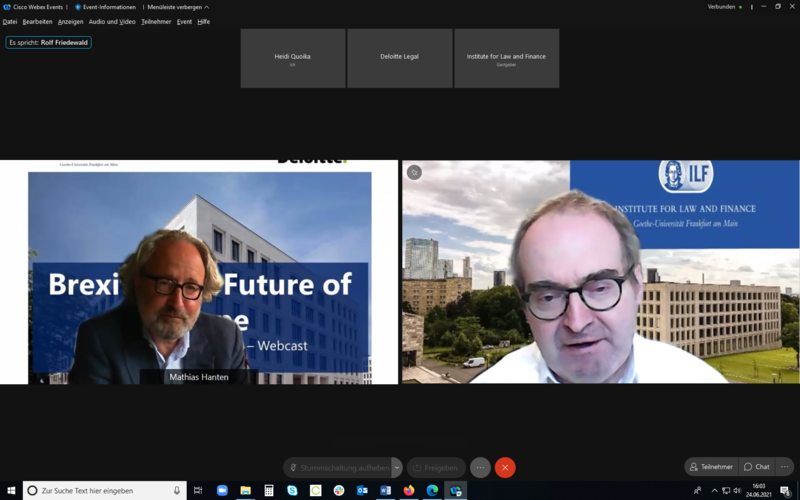This screenshot has width=800, height=500.
Task: Open Microsoft Edge from taskbar
Action: click(x=432, y=490)
